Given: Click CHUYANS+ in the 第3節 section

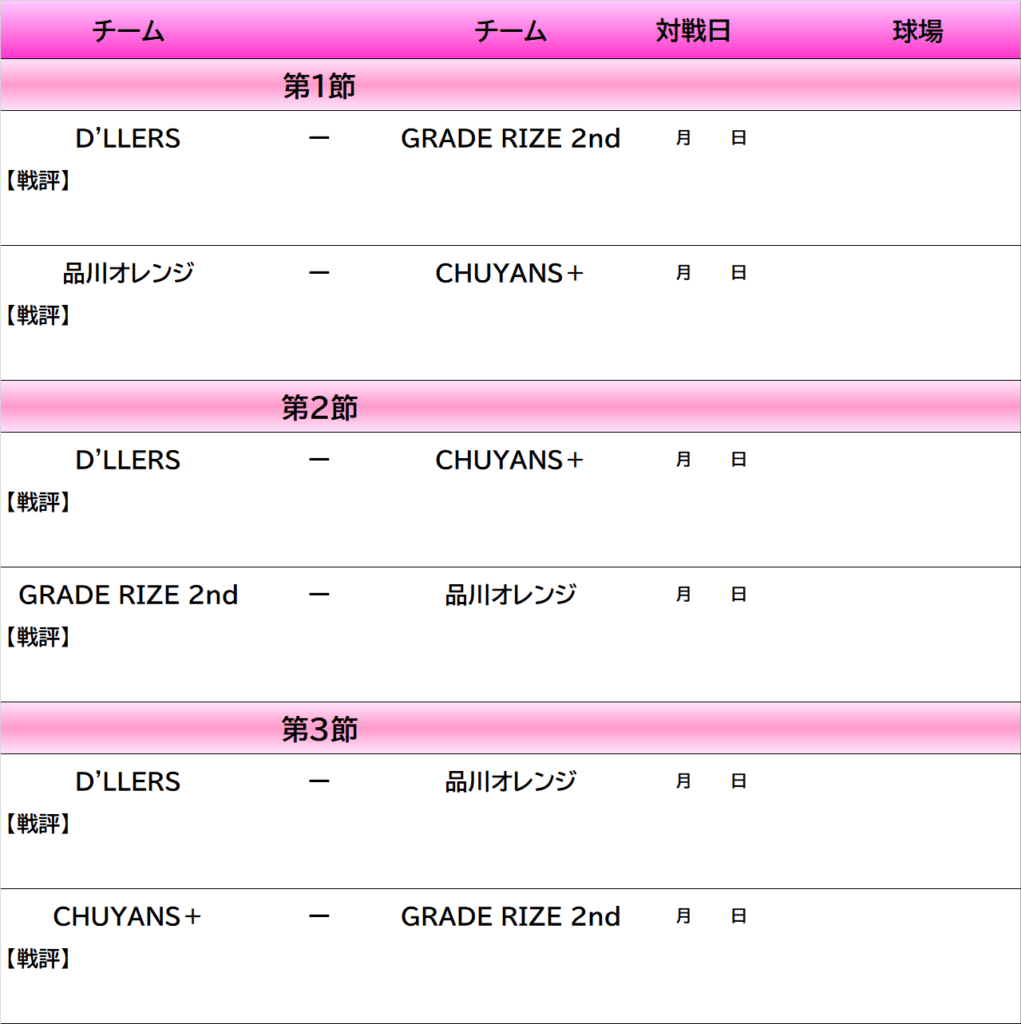Looking at the screenshot, I should pyautogui.click(x=128, y=916).
